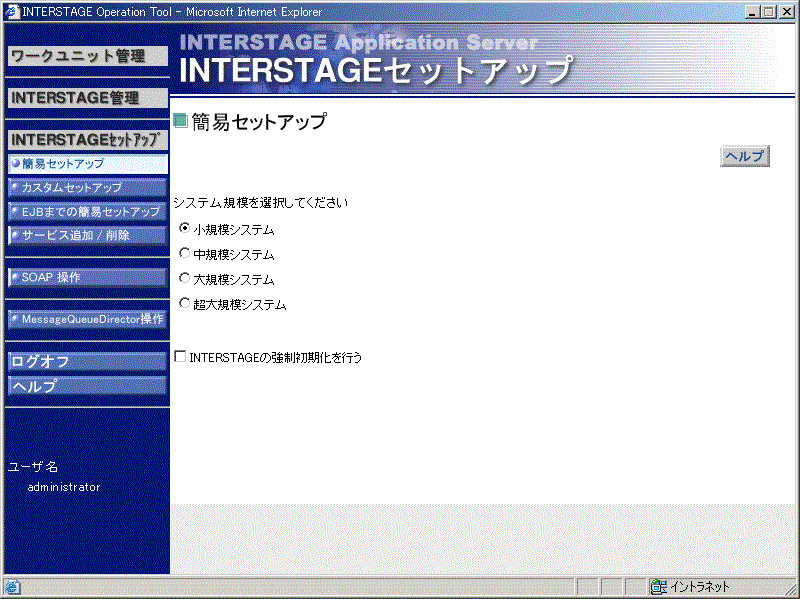
Task: Select 小規模システム radio button
Action: (x=184, y=228)
